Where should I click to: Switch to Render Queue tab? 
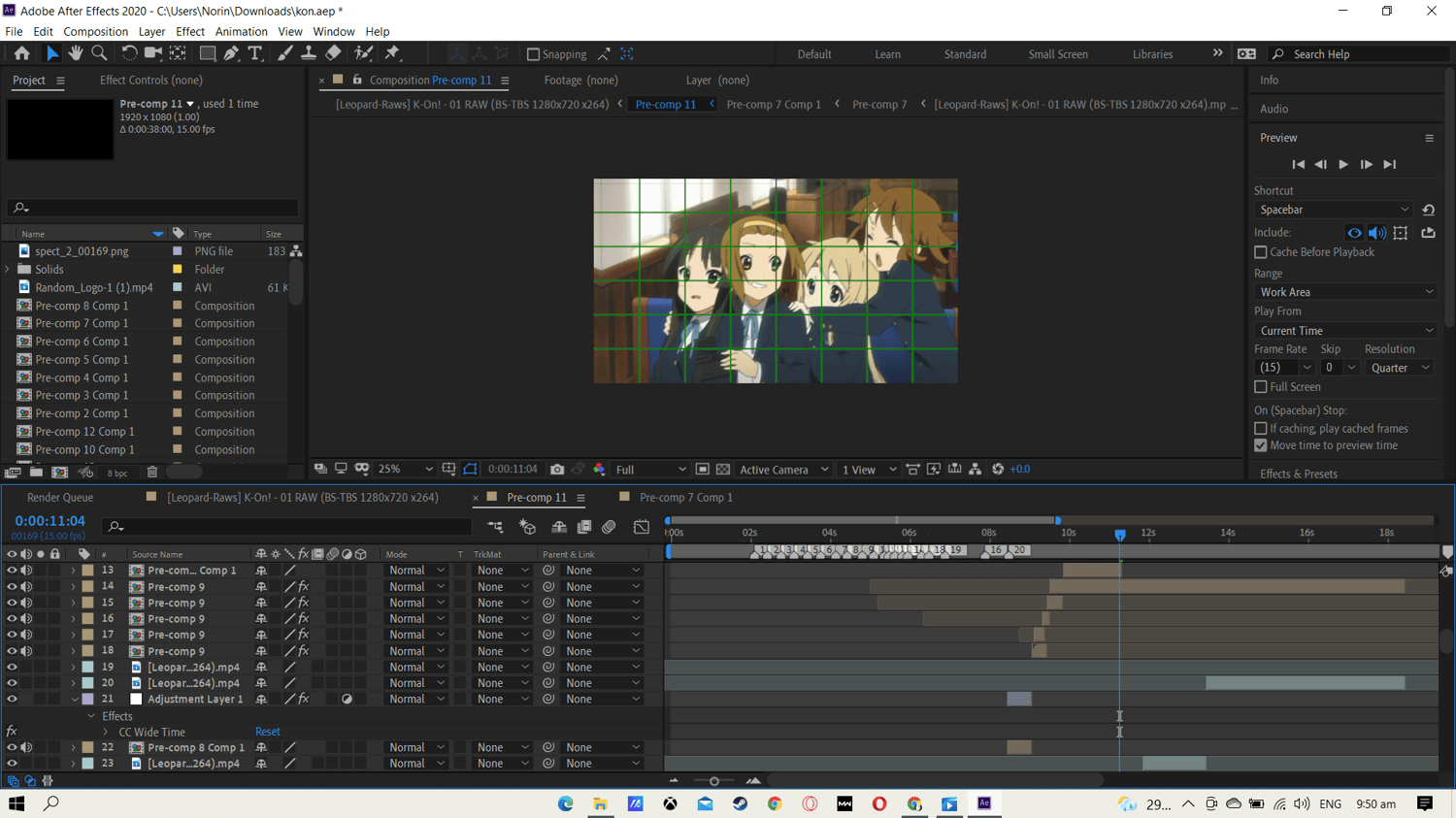point(60,498)
